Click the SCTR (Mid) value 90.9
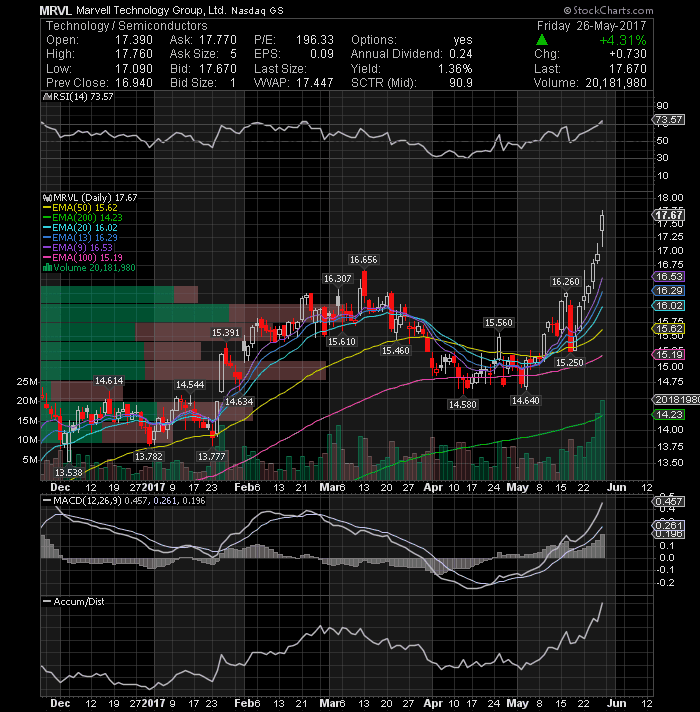 461,83
